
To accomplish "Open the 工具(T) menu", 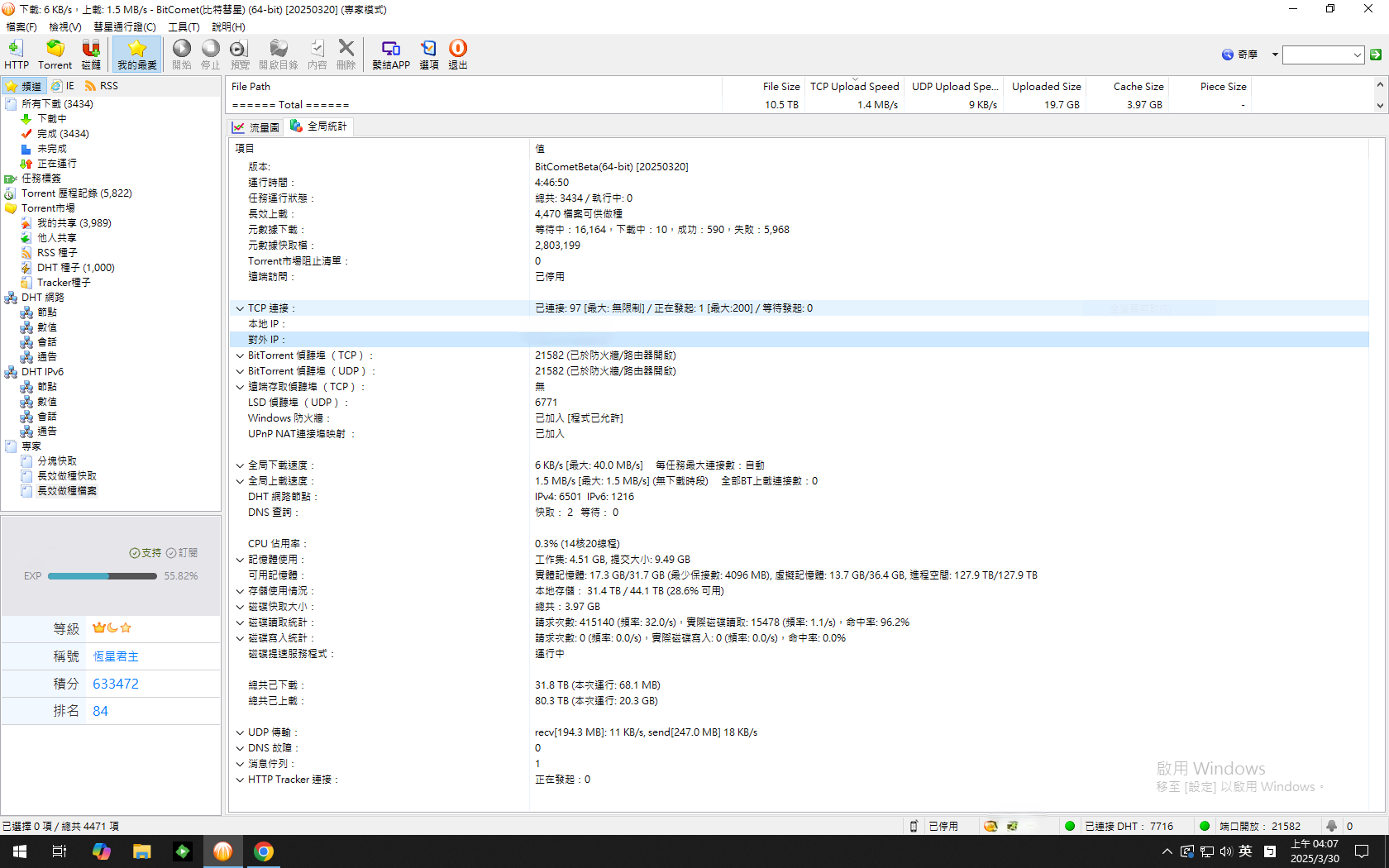I will coord(184,26).
